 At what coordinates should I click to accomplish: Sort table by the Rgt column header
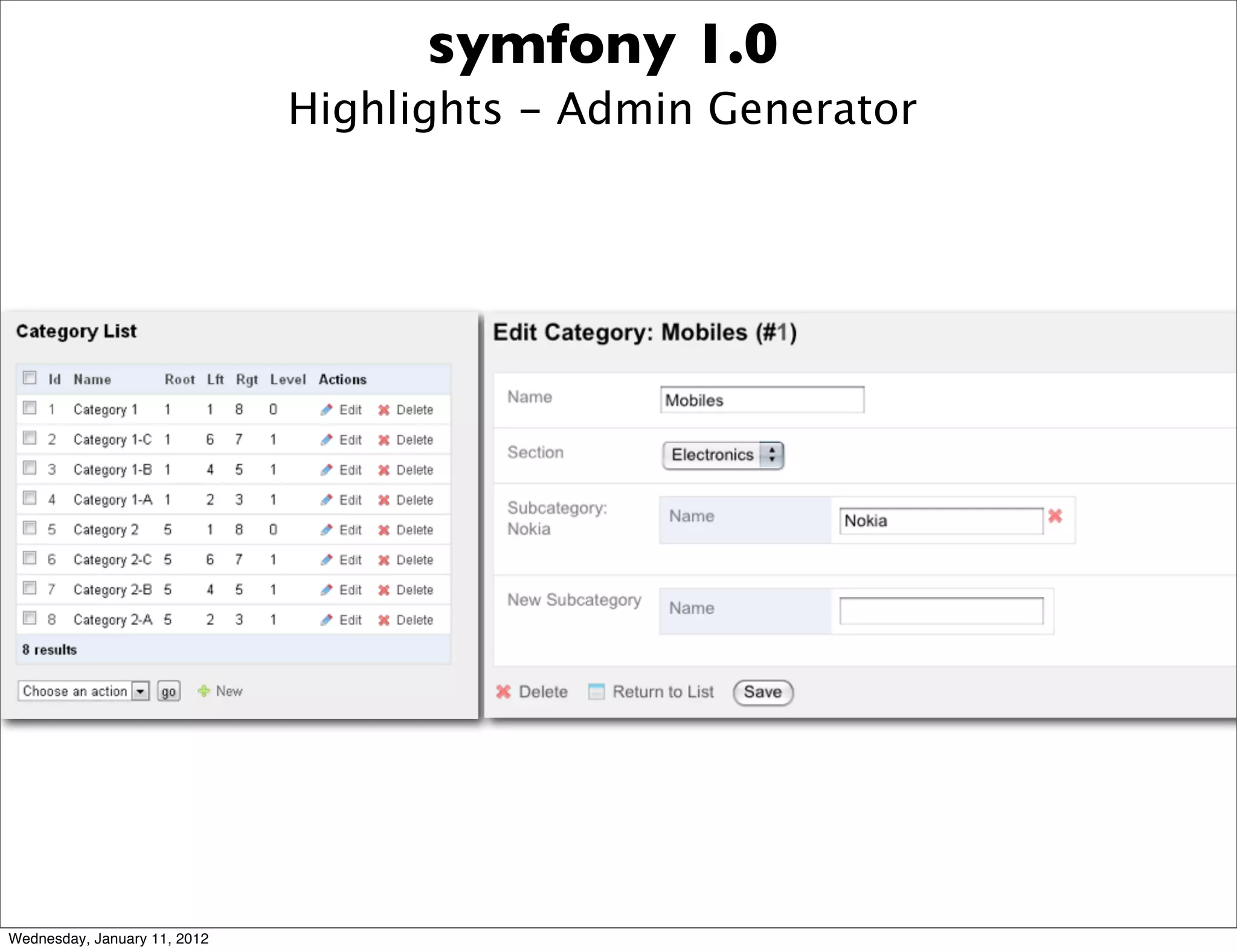click(246, 380)
